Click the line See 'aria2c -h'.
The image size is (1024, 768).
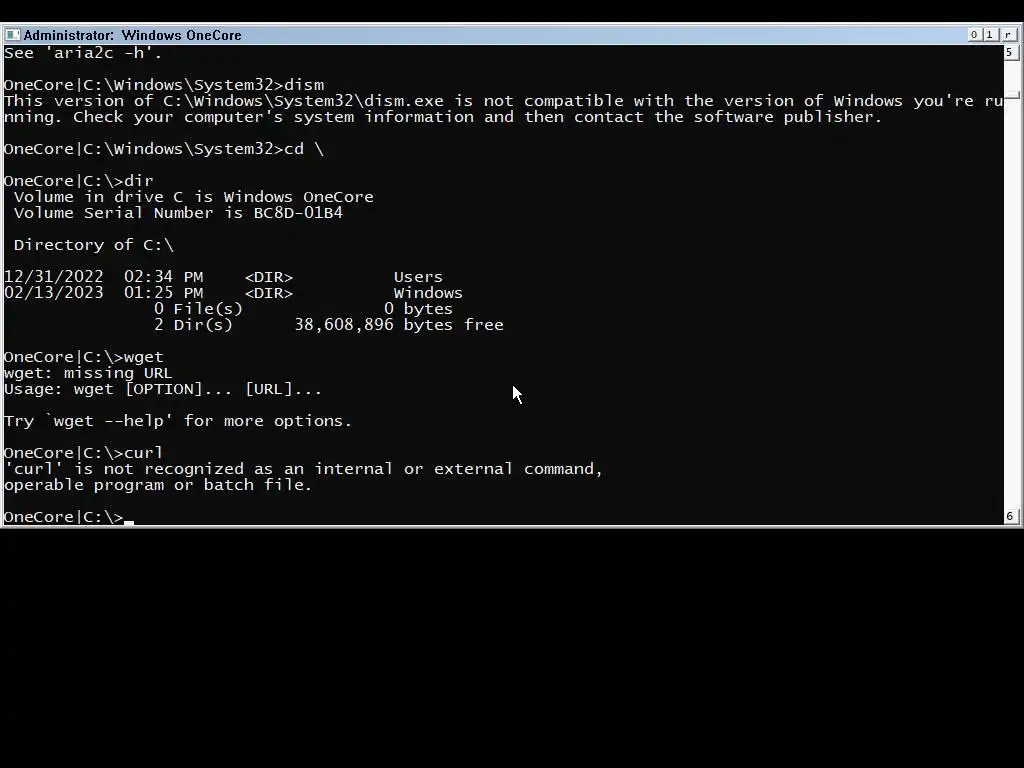pos(83,53)
